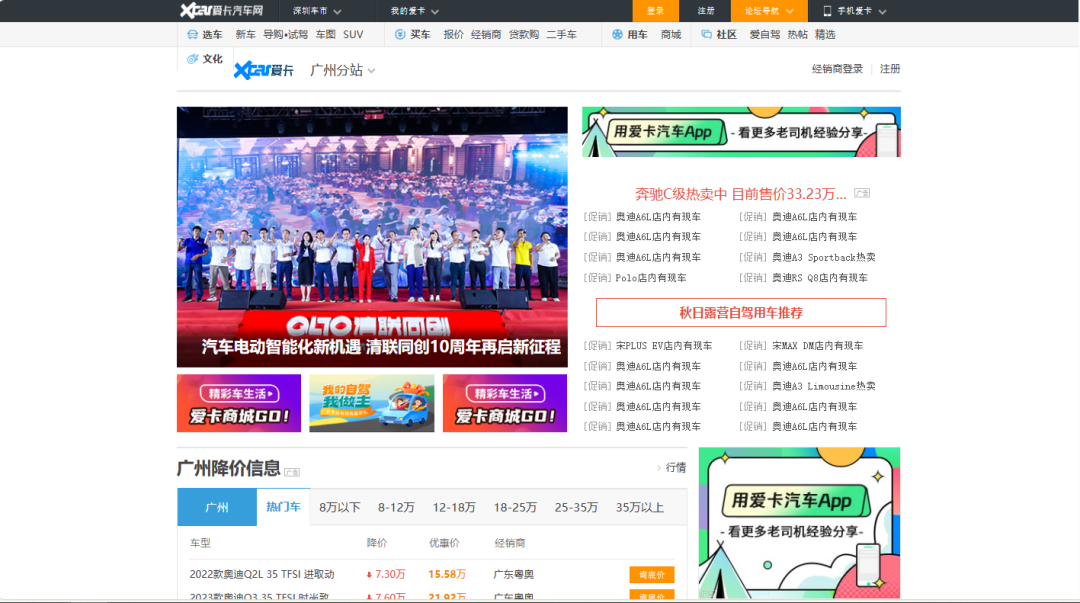This screenshot has height=603, width=1080.
Task: Click the Xcar爱卡汽车网 logo in top bar
Action: pyautogui.click(x=221, y=10)
